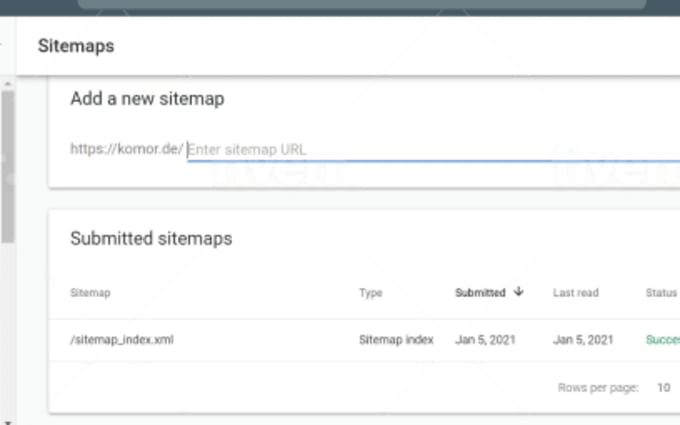The width and height of the screenshot is (680, 425).
Task: Sort by the Type column header
Action: pyautogui.click(x=370, y=293)
